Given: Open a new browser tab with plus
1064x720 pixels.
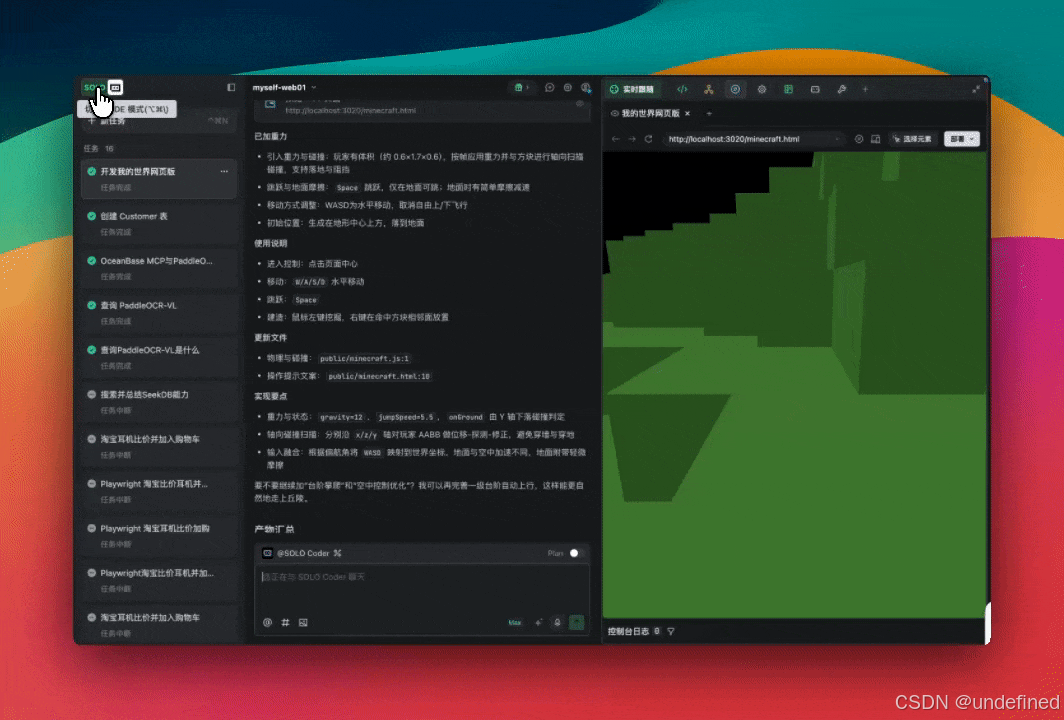Looking at the screenshot, I should (709, 113).
